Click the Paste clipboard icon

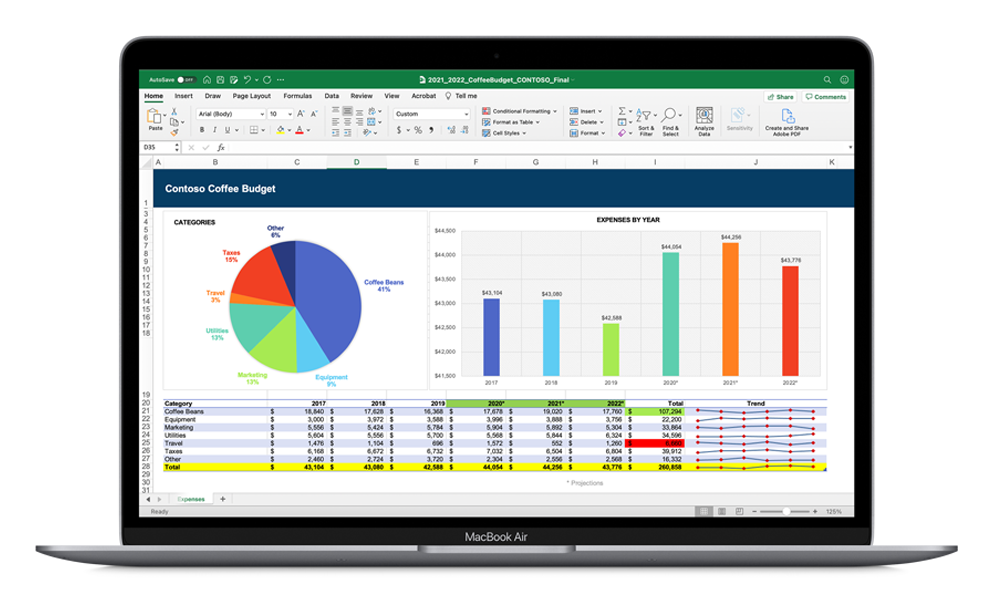(x=154, y=117)
